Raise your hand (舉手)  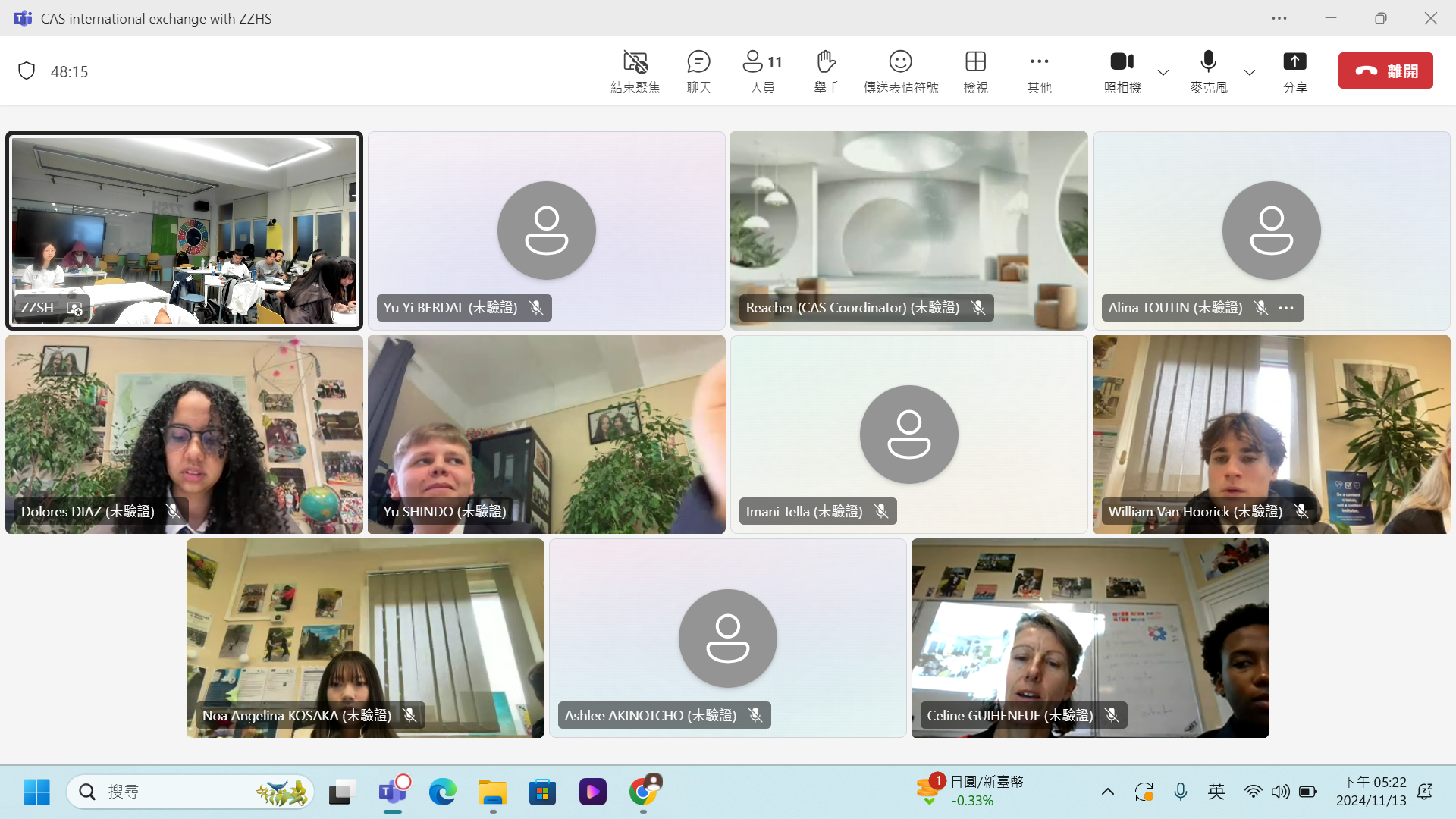pos(826,71)
